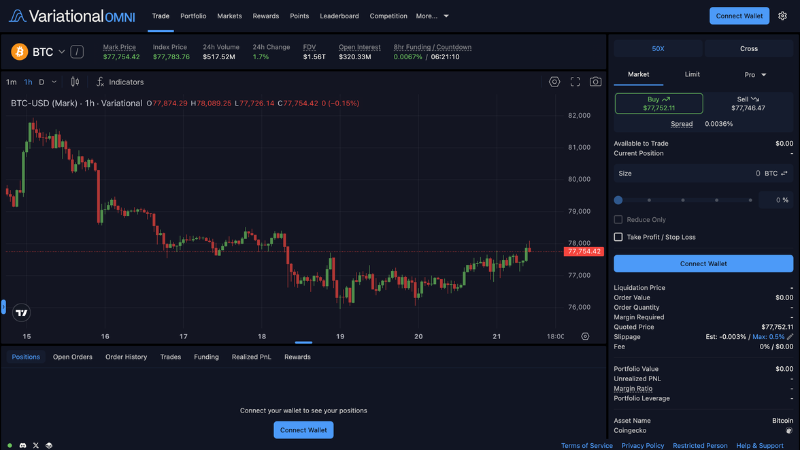This screenshot has width=800, height=450.
Task: Open Terms of Service link
Action: click(587, 445)
